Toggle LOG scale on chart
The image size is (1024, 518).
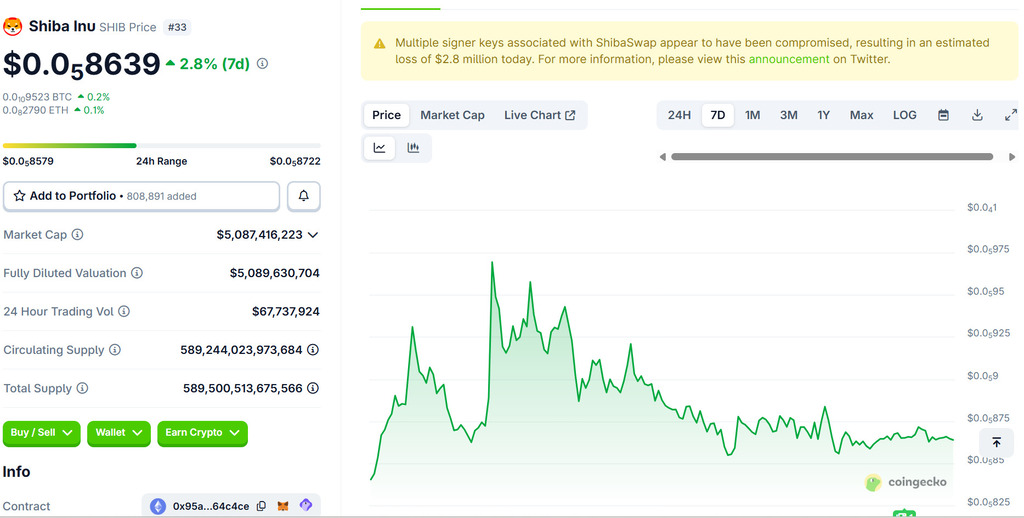[904, 115]
